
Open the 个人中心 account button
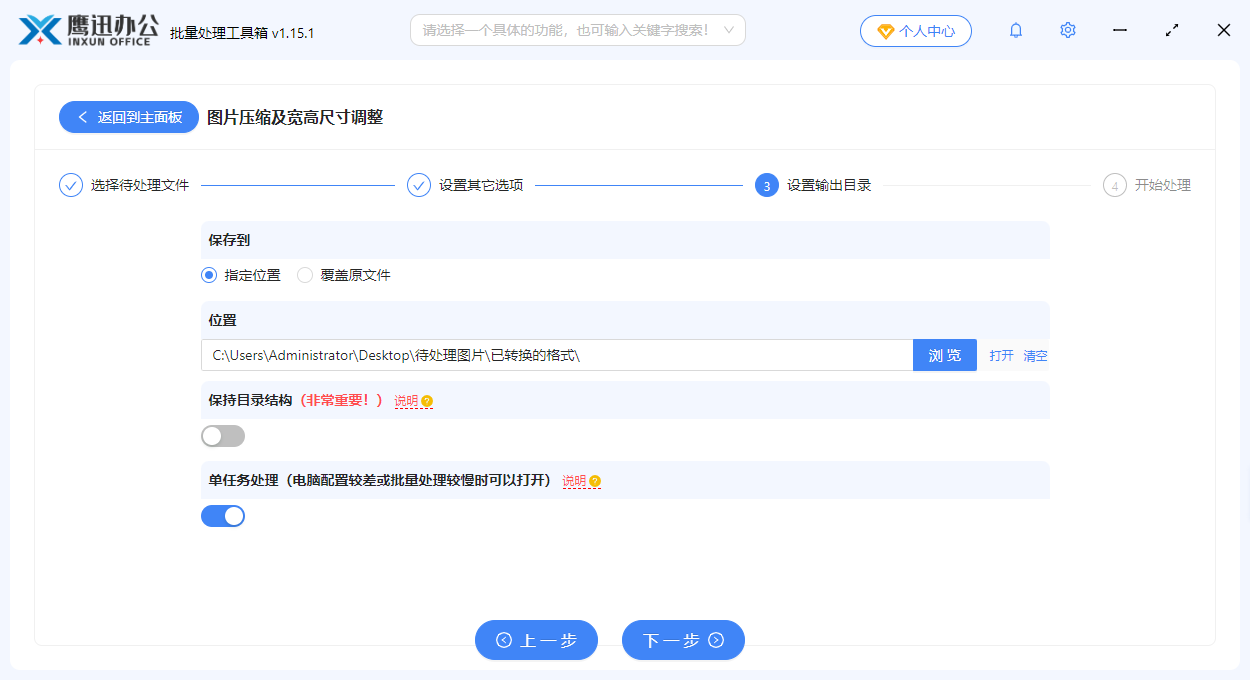(x=915, y=31)
